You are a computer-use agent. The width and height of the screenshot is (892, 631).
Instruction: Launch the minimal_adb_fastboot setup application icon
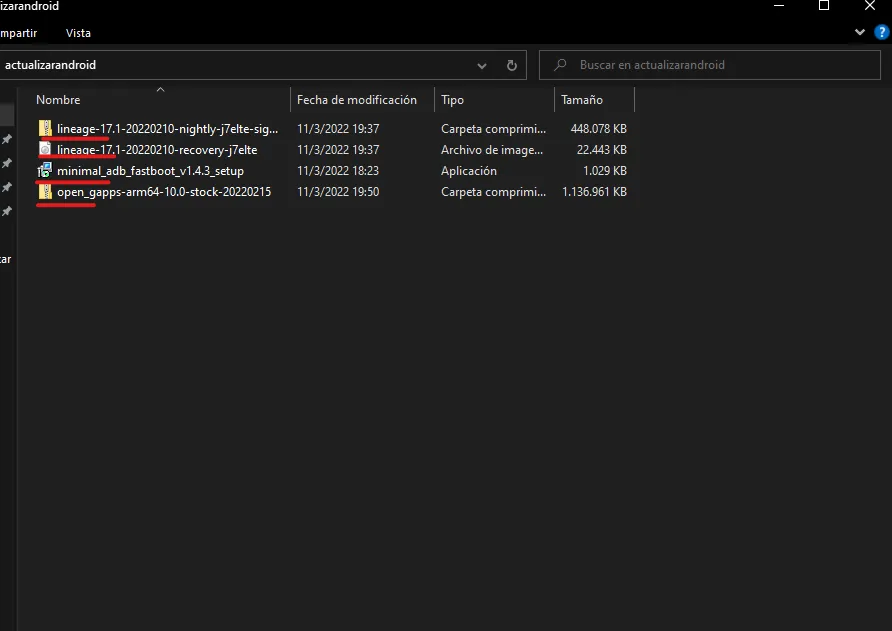pyautogui.click(x=44, y=170)
